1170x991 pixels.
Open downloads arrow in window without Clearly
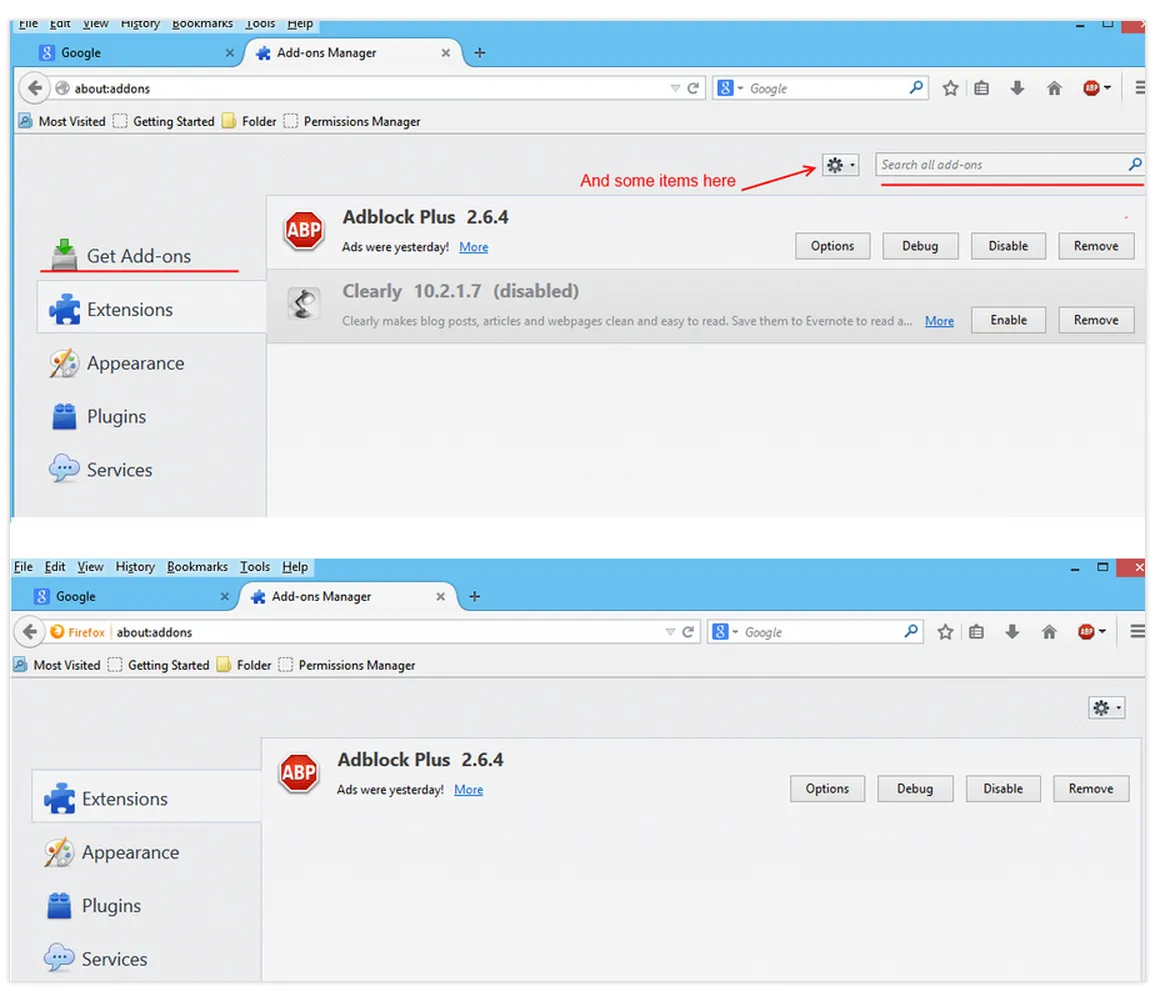pos(1012,632)
